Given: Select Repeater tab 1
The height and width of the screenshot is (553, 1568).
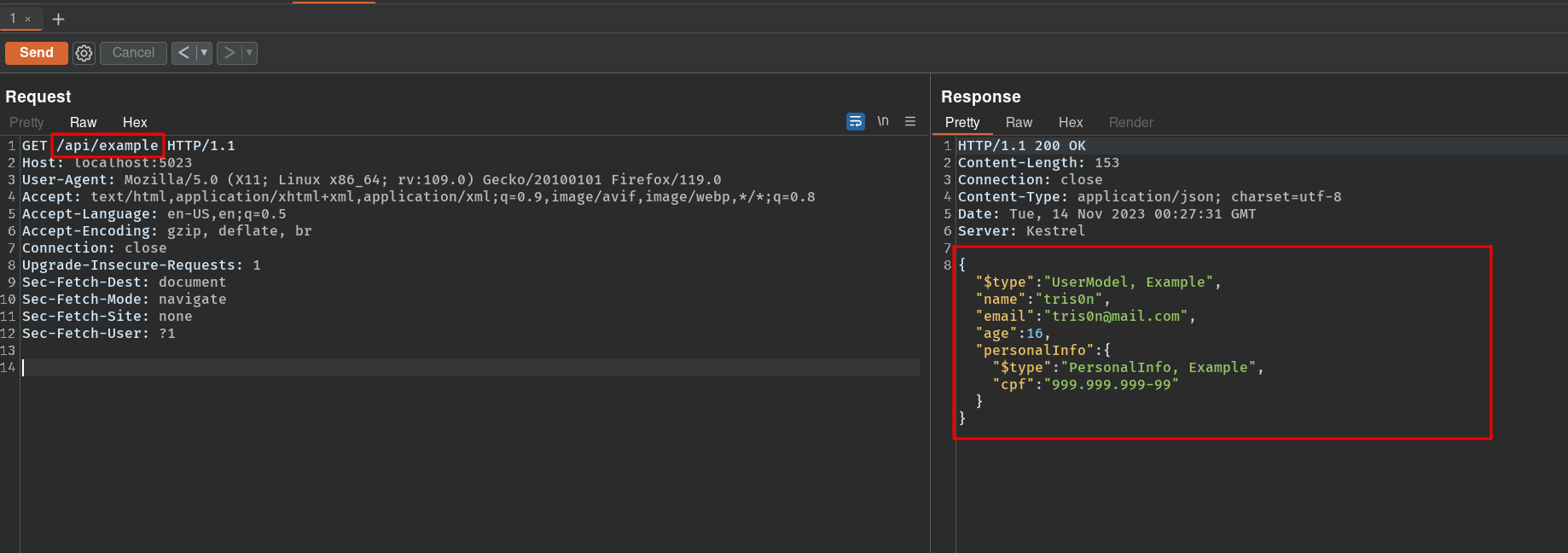Looking at the screenshot, I should (x=13, y=19).
